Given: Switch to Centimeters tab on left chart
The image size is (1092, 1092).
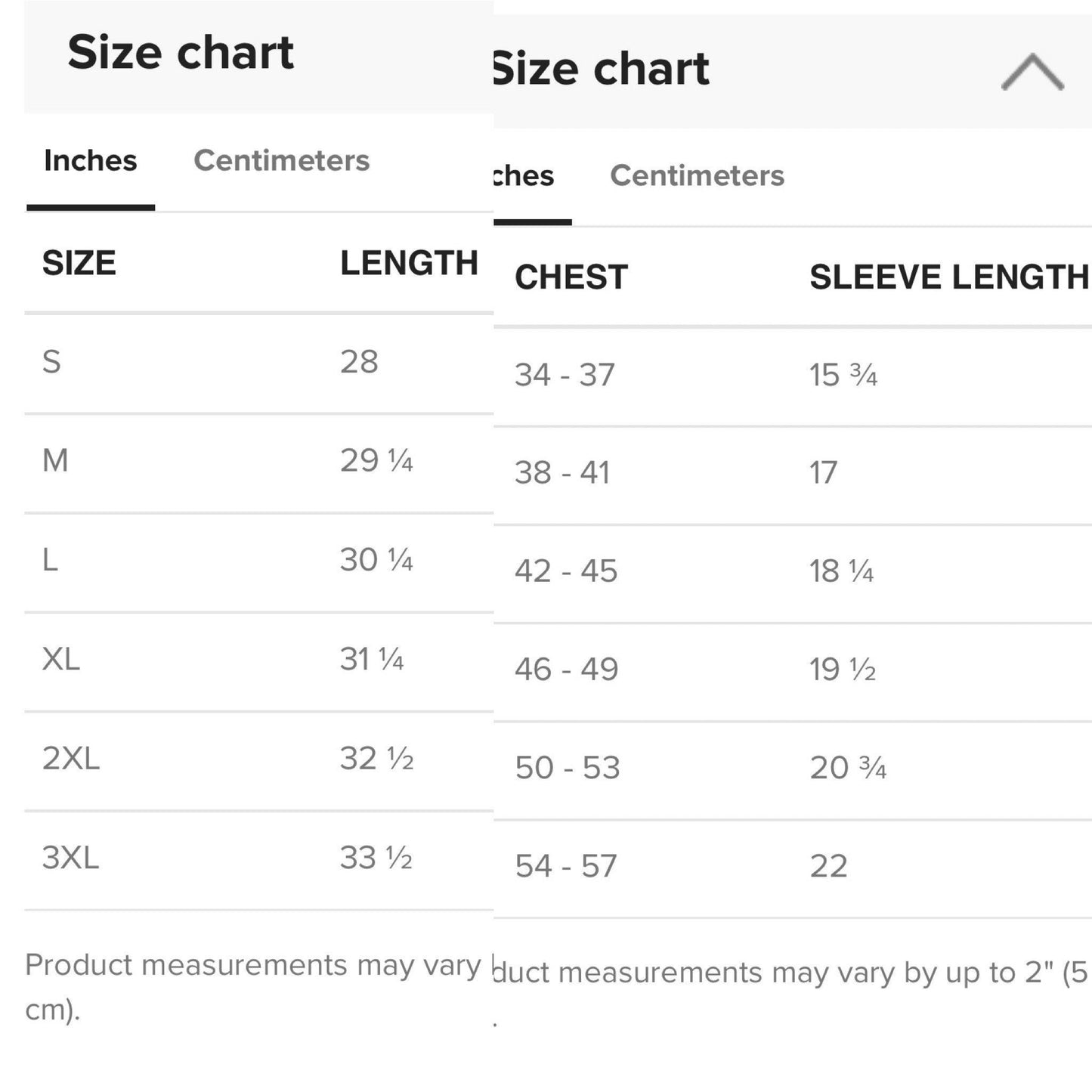Looking at the screenshot, I should click(282, 160).
